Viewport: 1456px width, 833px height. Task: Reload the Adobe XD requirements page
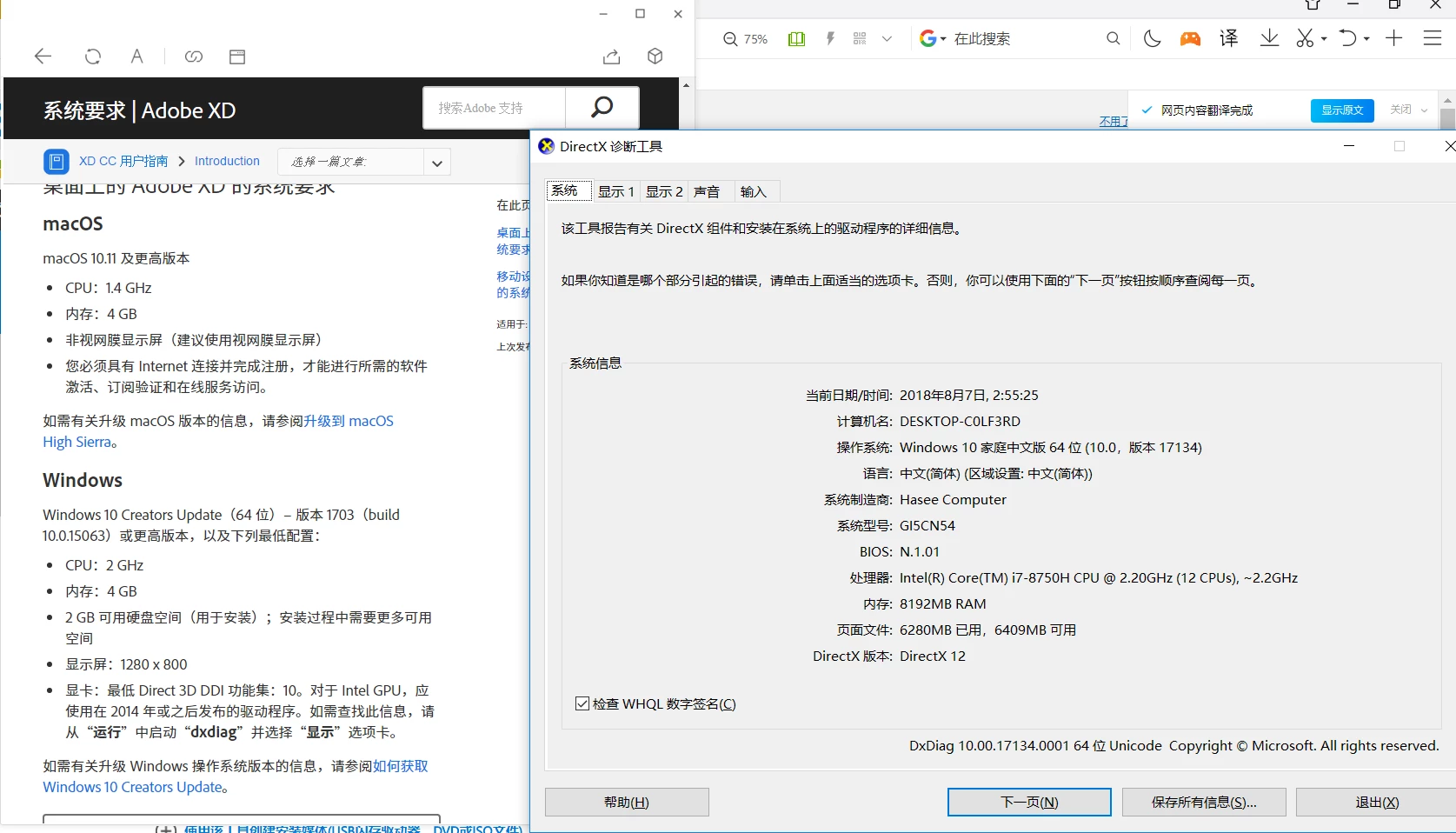pyautogui.click(x=92, y=57)
